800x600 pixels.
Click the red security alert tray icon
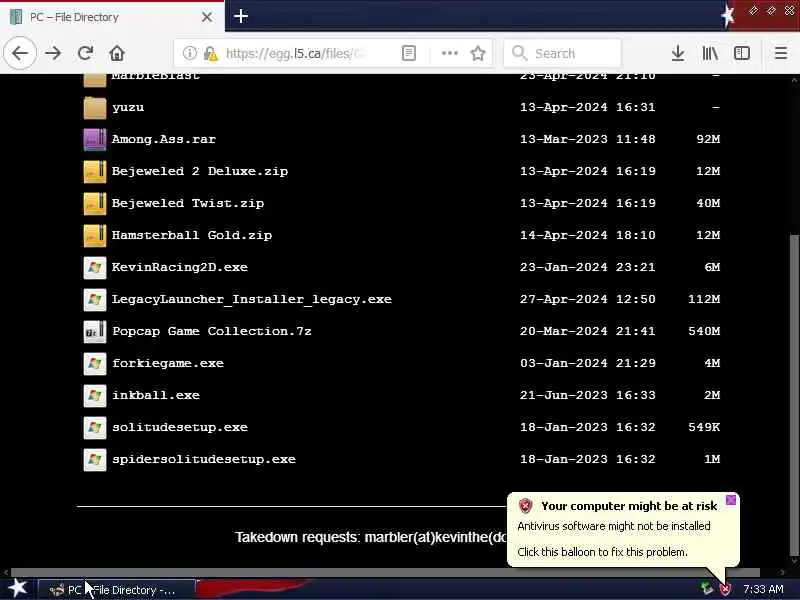[x=724, y=589]
